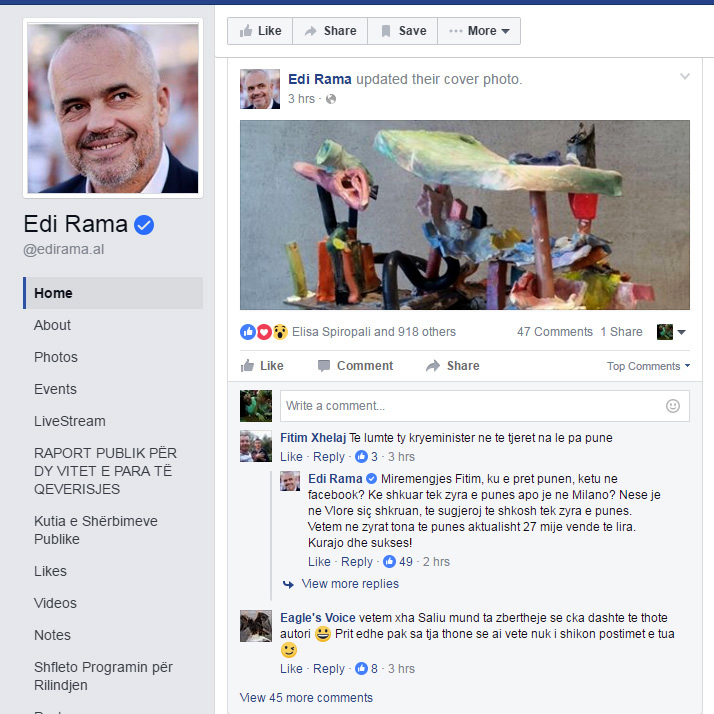This screenshot has width=714, height=714.
Task: Open the 47 Comments link
Action: [x=555, y=332]
